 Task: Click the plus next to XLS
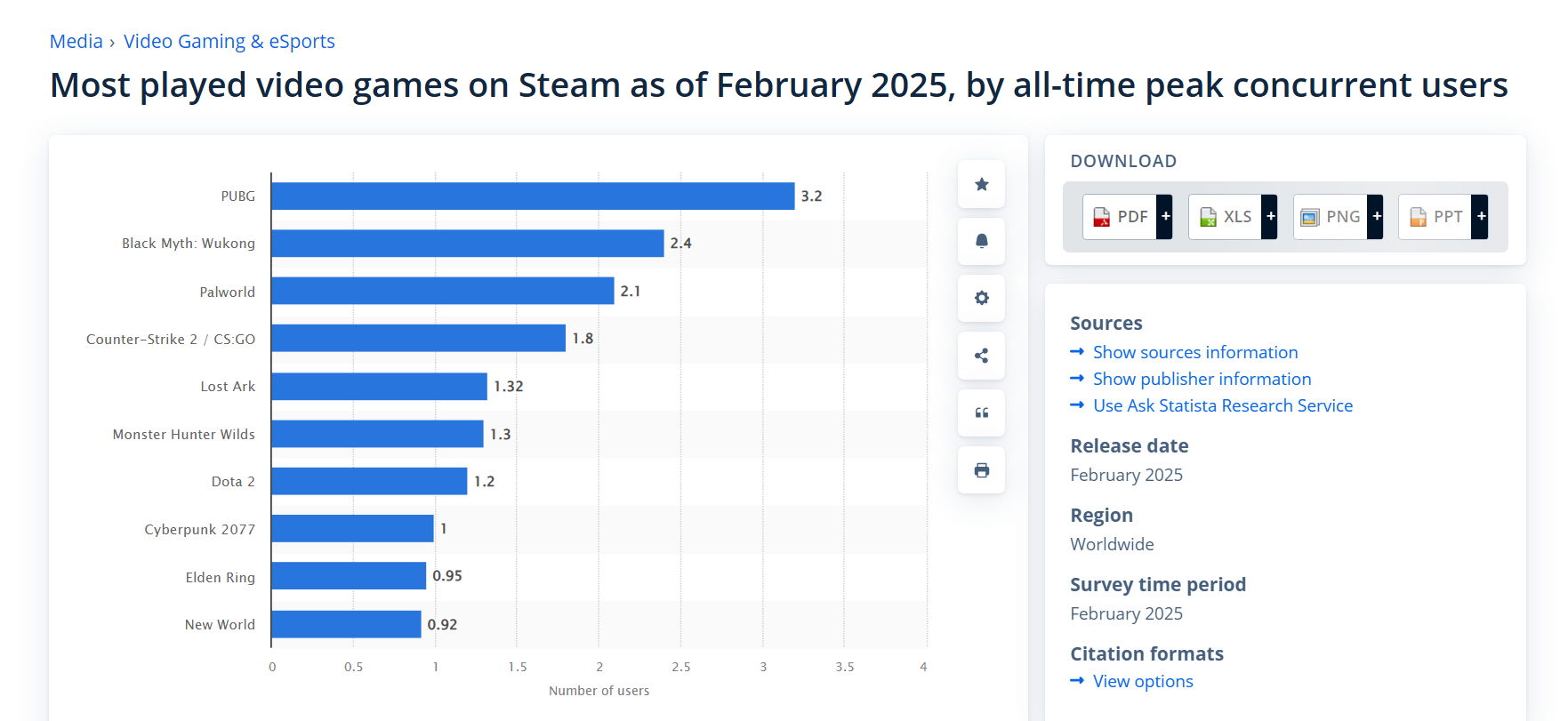point(1270,217)
